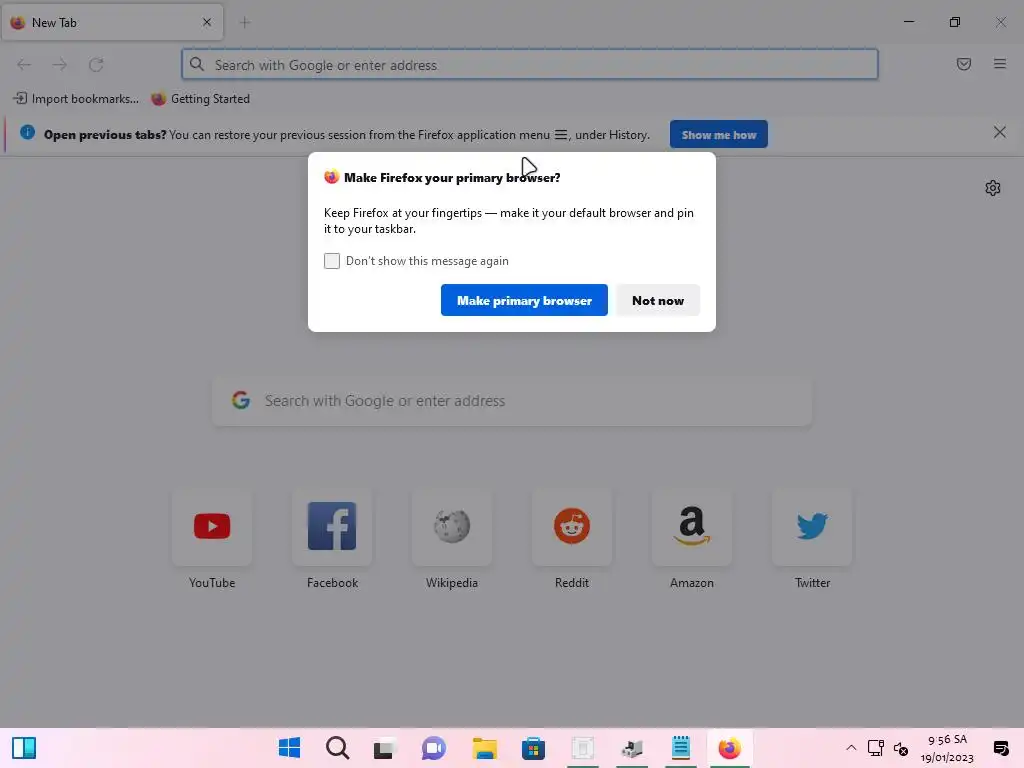Click Import bookmarks in bookmarks toolbar

click(x=76, y=99)
